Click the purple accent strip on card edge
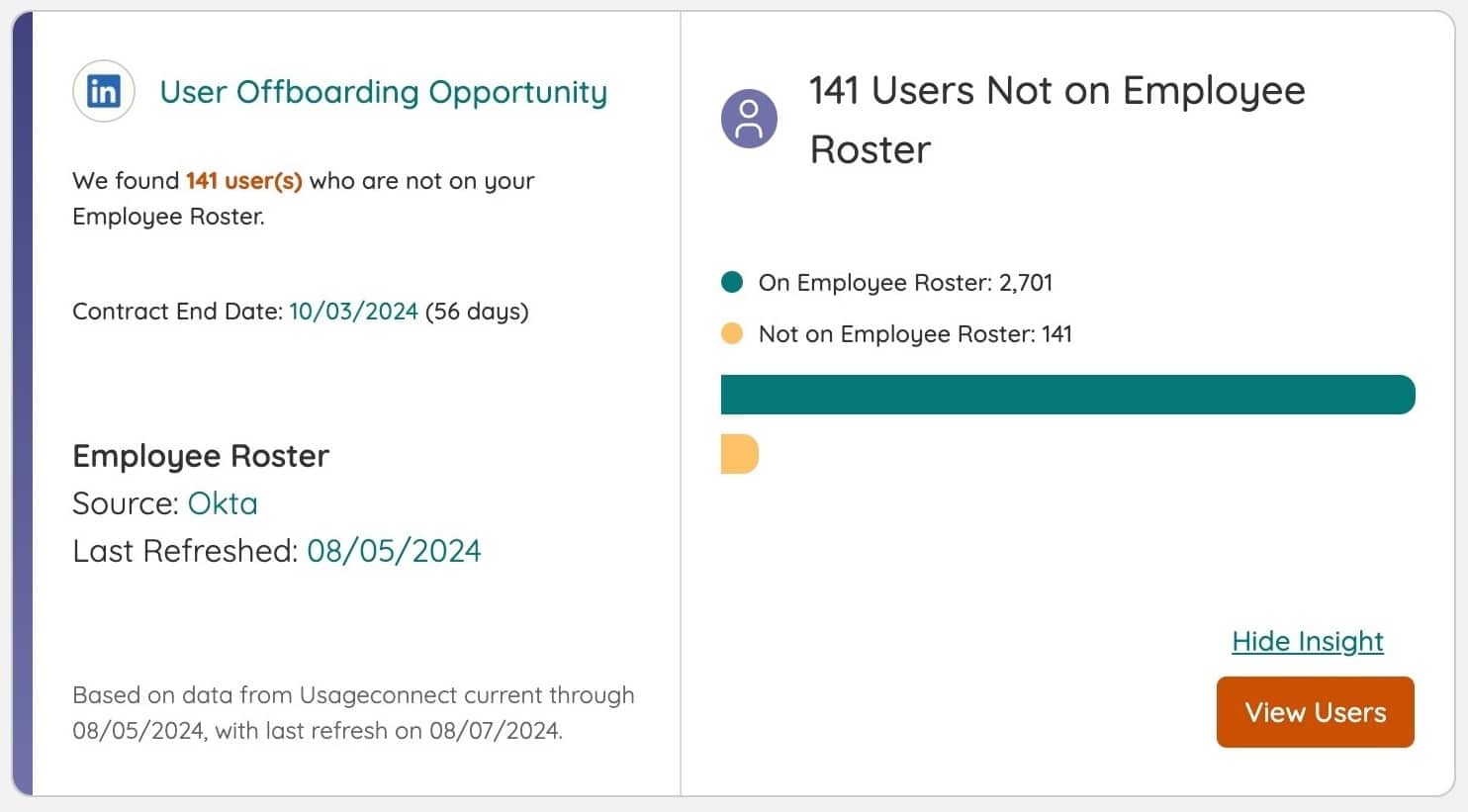The image size is (1468, 812). pyautogui.click(x=23, y=404)
